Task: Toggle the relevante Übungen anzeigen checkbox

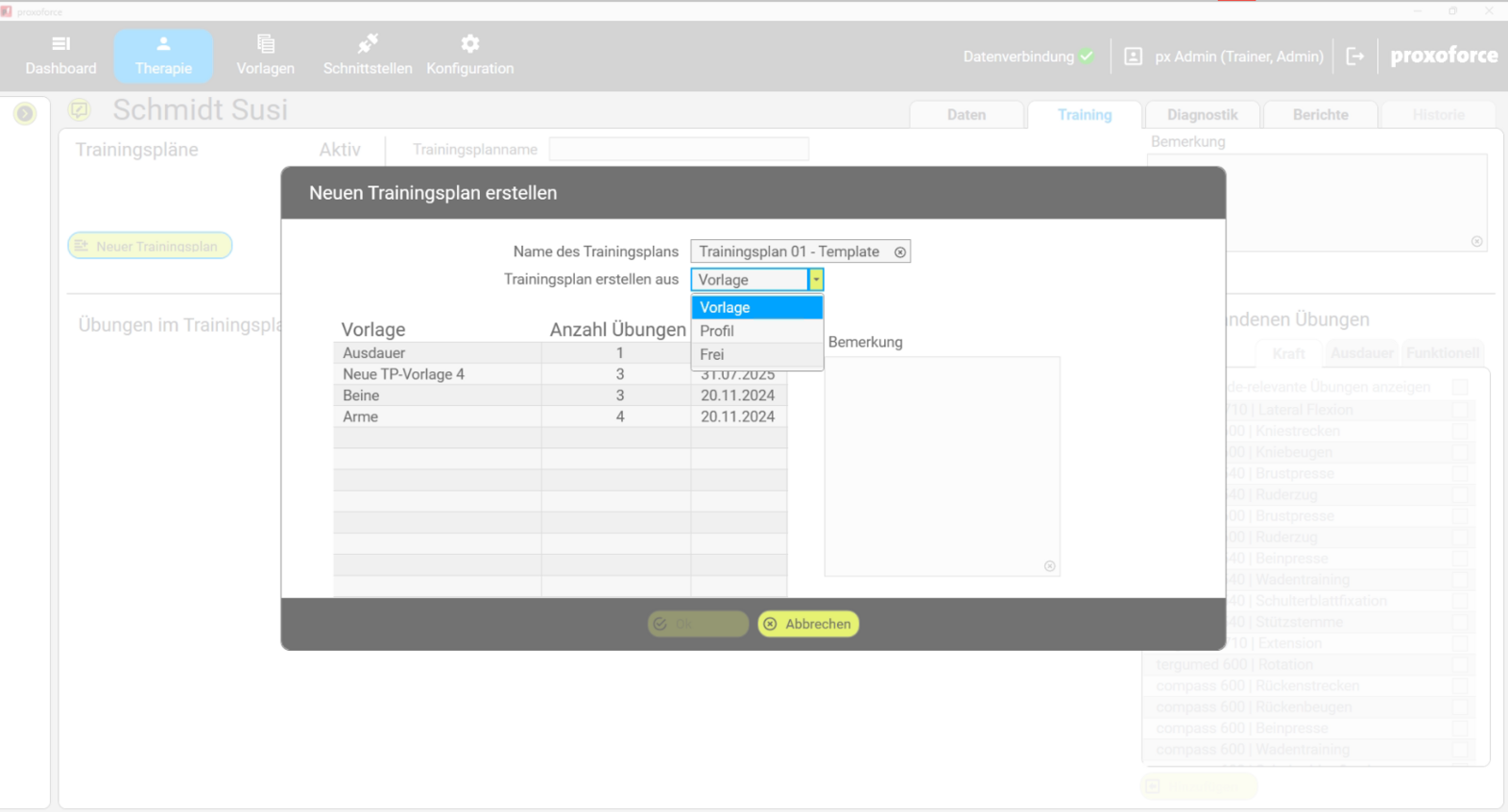Action: [x=1460, y=387]
